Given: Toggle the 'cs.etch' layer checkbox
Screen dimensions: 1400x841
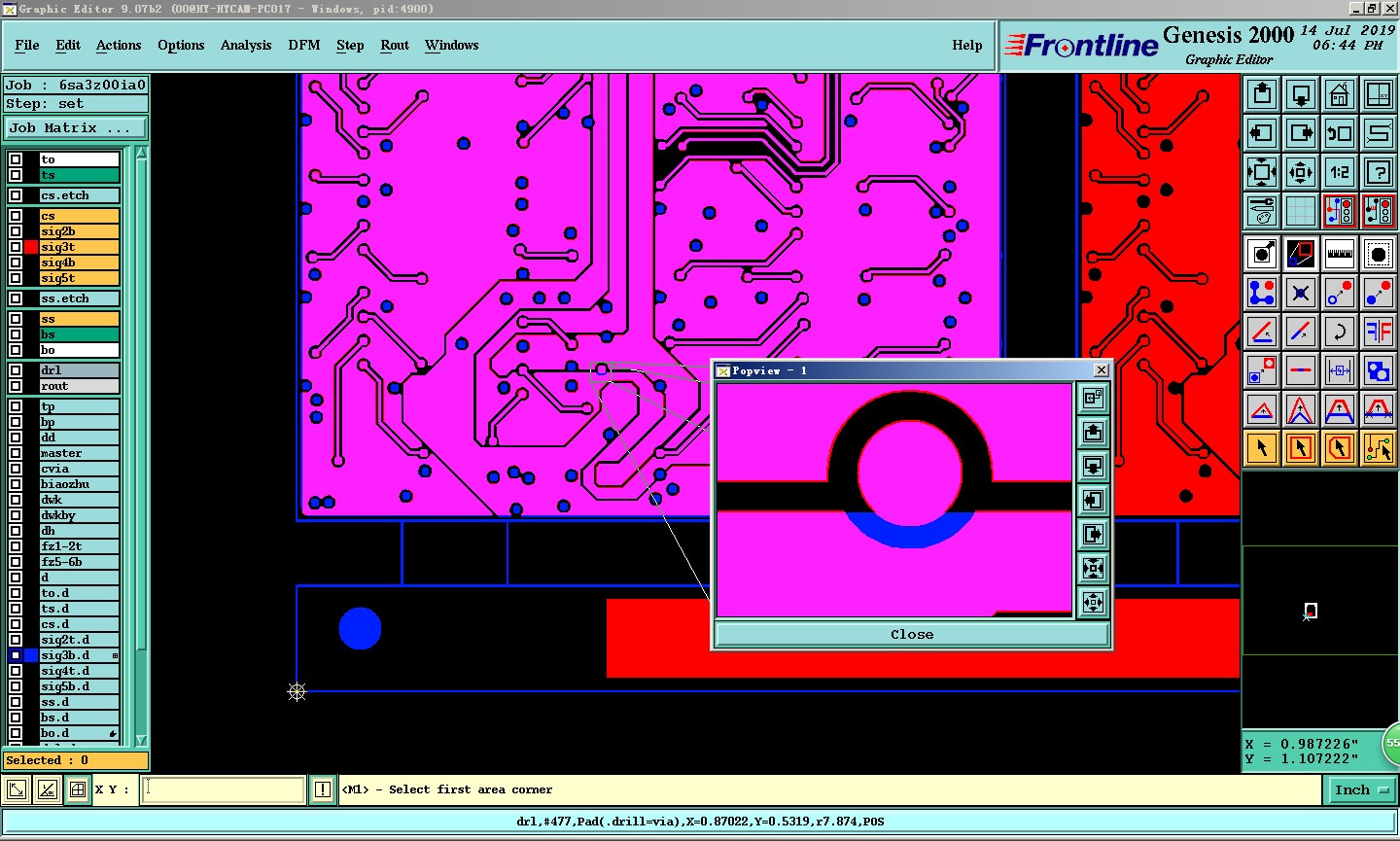Looking at the screenshot, I should [16, 195].
